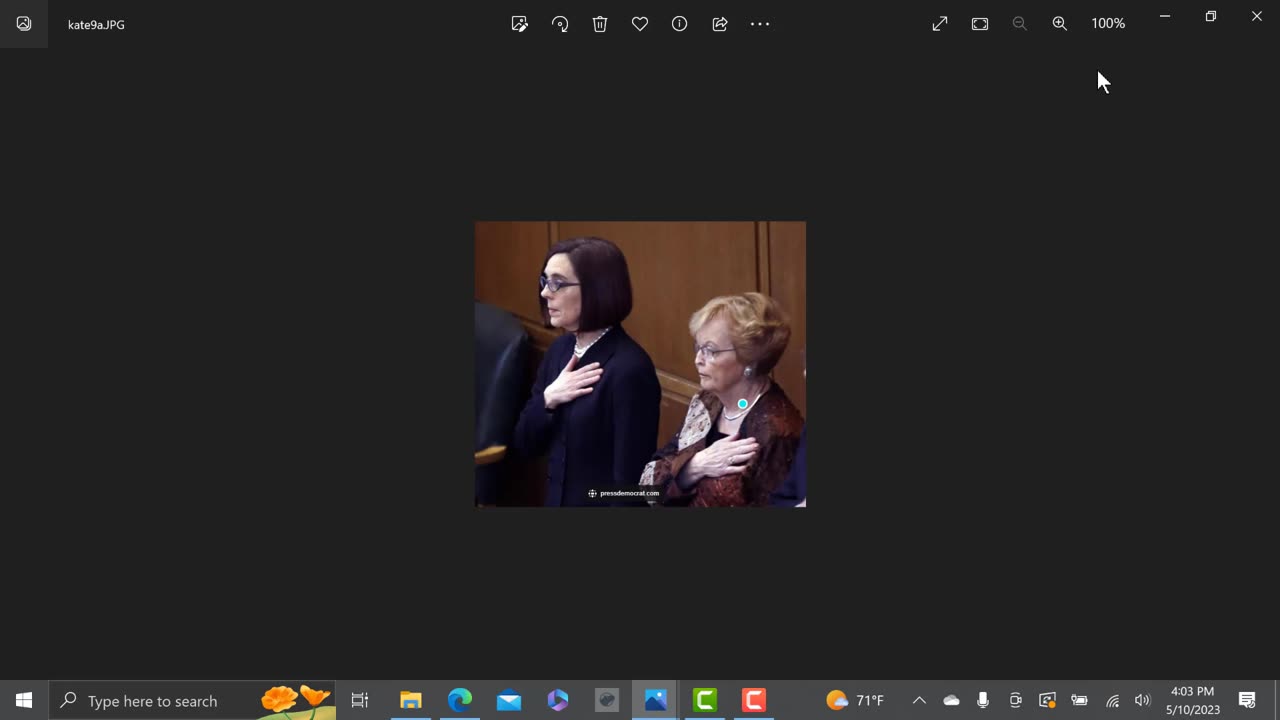Image resolution: width=1280 pixels, height=720 pixels.
Task: Open the See more three-dots menu
Action: pyautogui.click(x=760, y=24)
